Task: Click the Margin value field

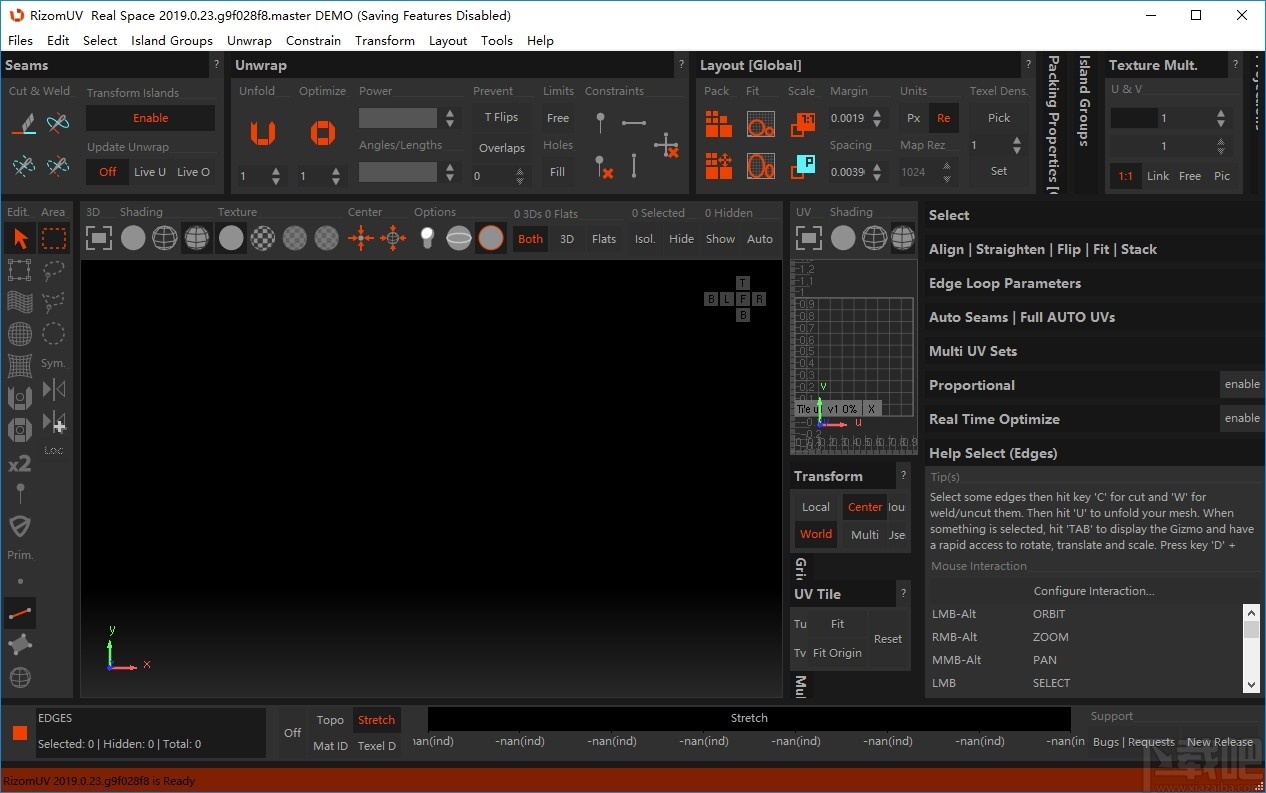Action: coord(848,118)
